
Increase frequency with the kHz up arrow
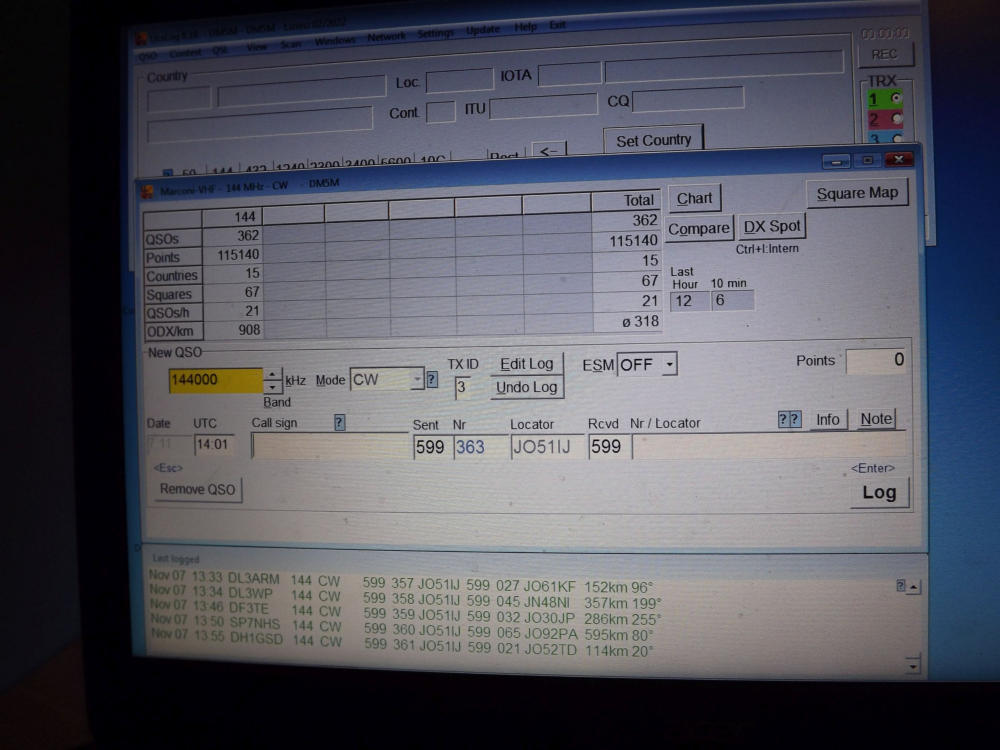pos(272,374)
